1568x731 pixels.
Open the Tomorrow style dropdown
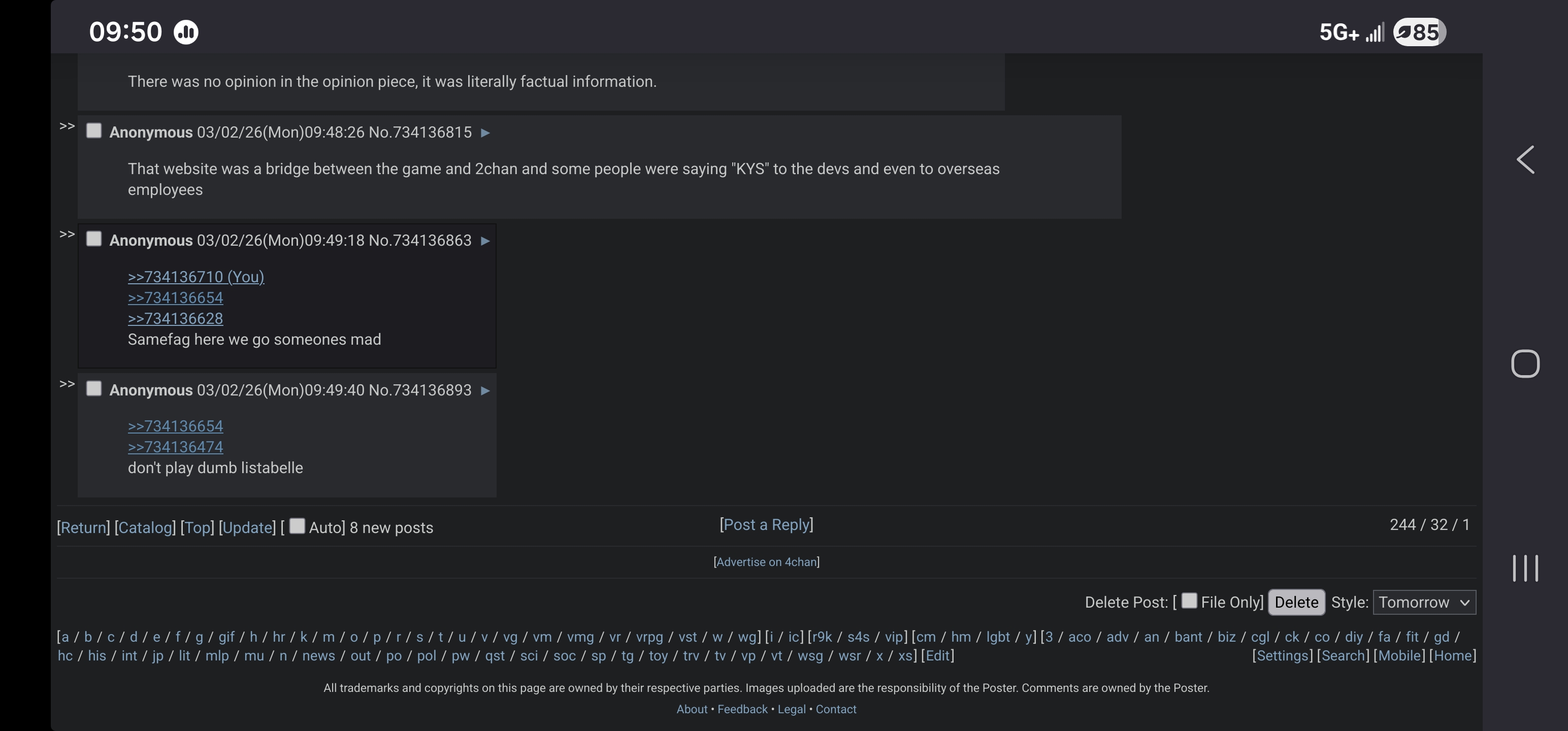point(1424,602)
